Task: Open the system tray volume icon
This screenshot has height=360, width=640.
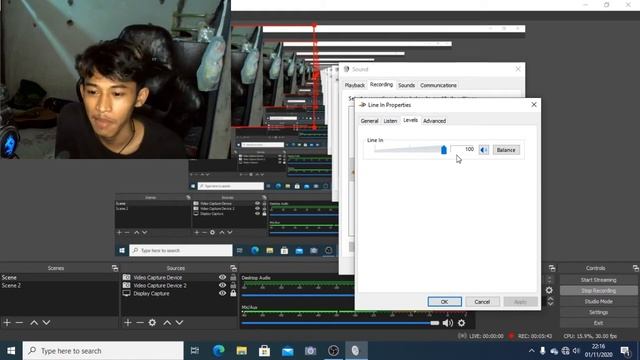Action: [576, 351]
